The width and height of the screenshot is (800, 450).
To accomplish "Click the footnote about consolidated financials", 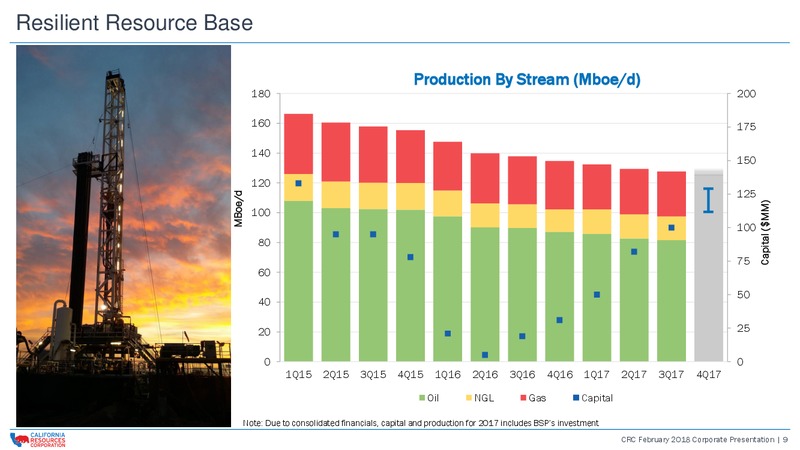I will pyautogui.click(x=420, y=423).
